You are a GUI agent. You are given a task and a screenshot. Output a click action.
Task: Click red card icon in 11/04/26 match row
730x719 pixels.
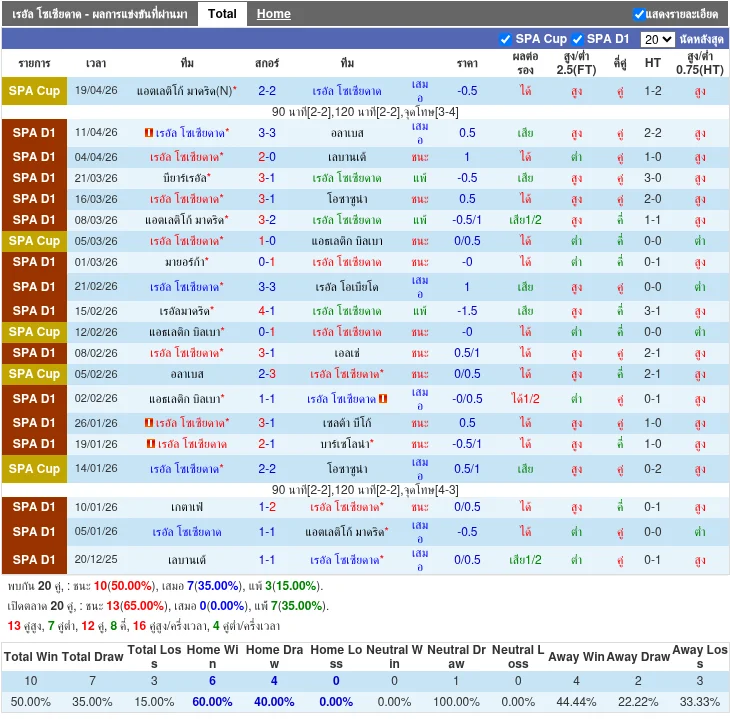pos(149,133)
